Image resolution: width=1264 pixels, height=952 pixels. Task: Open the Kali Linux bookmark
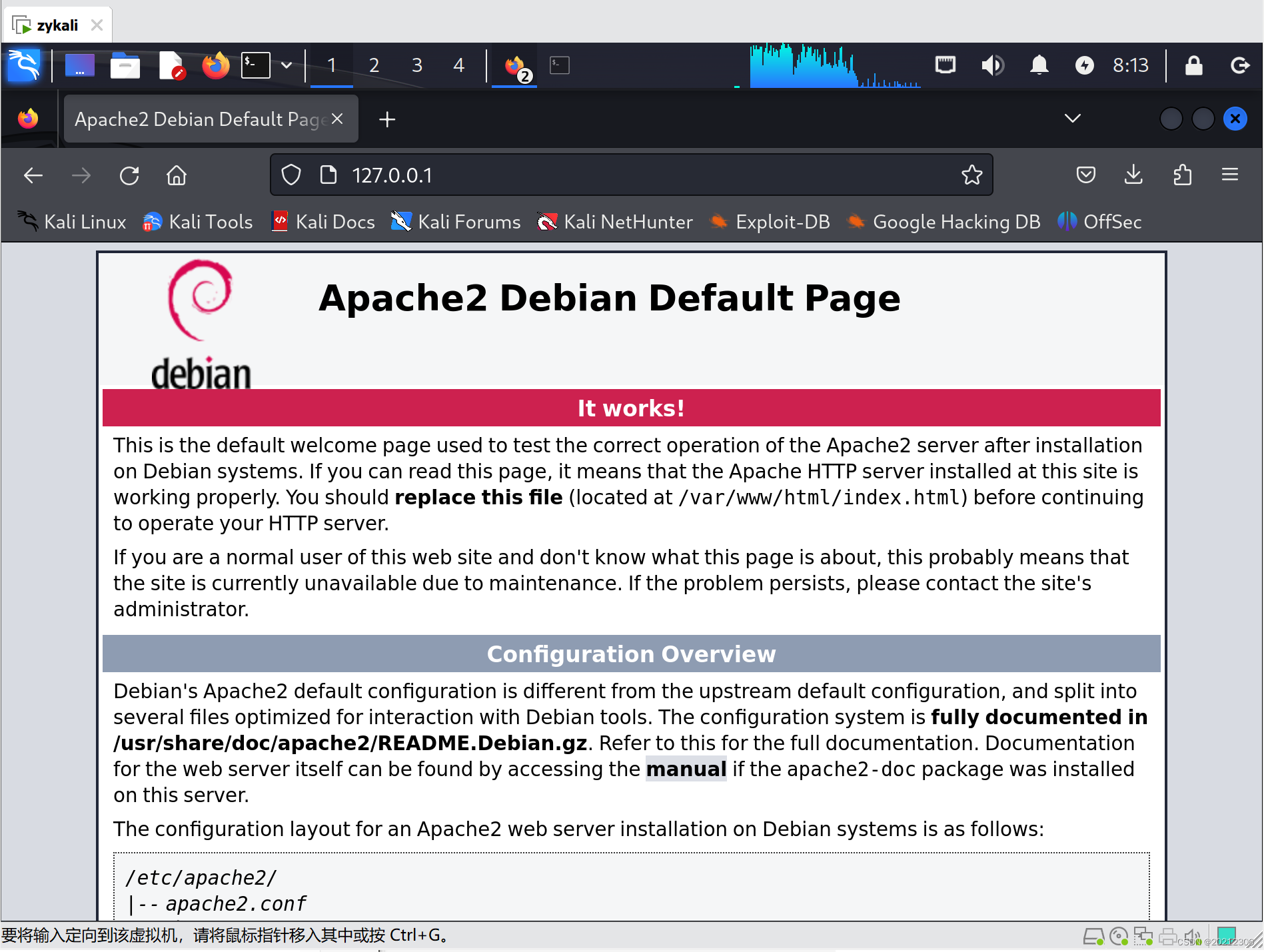click(x=71, y=222)
